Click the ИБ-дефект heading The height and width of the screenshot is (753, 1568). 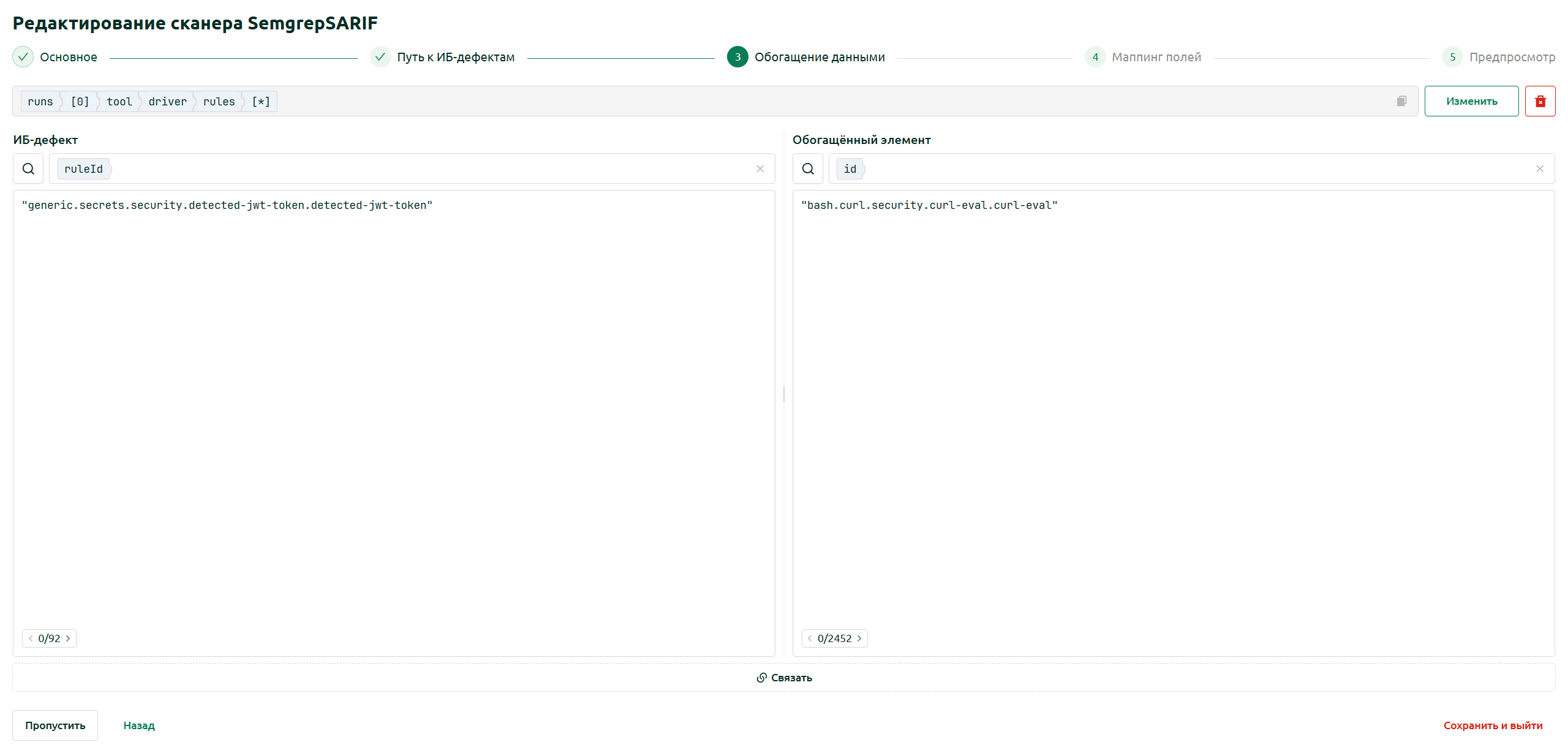(46, 140)
